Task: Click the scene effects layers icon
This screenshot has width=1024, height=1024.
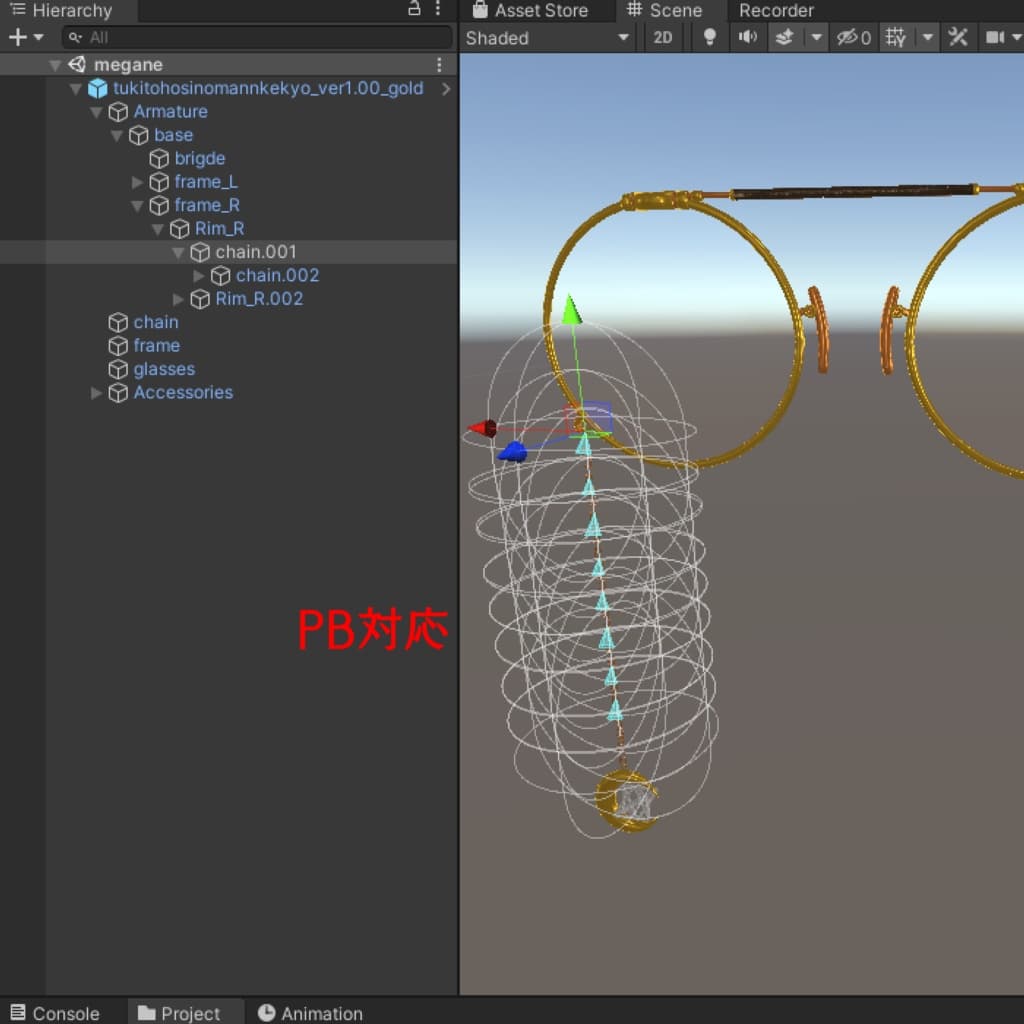Action: click(x=785, y=38)
